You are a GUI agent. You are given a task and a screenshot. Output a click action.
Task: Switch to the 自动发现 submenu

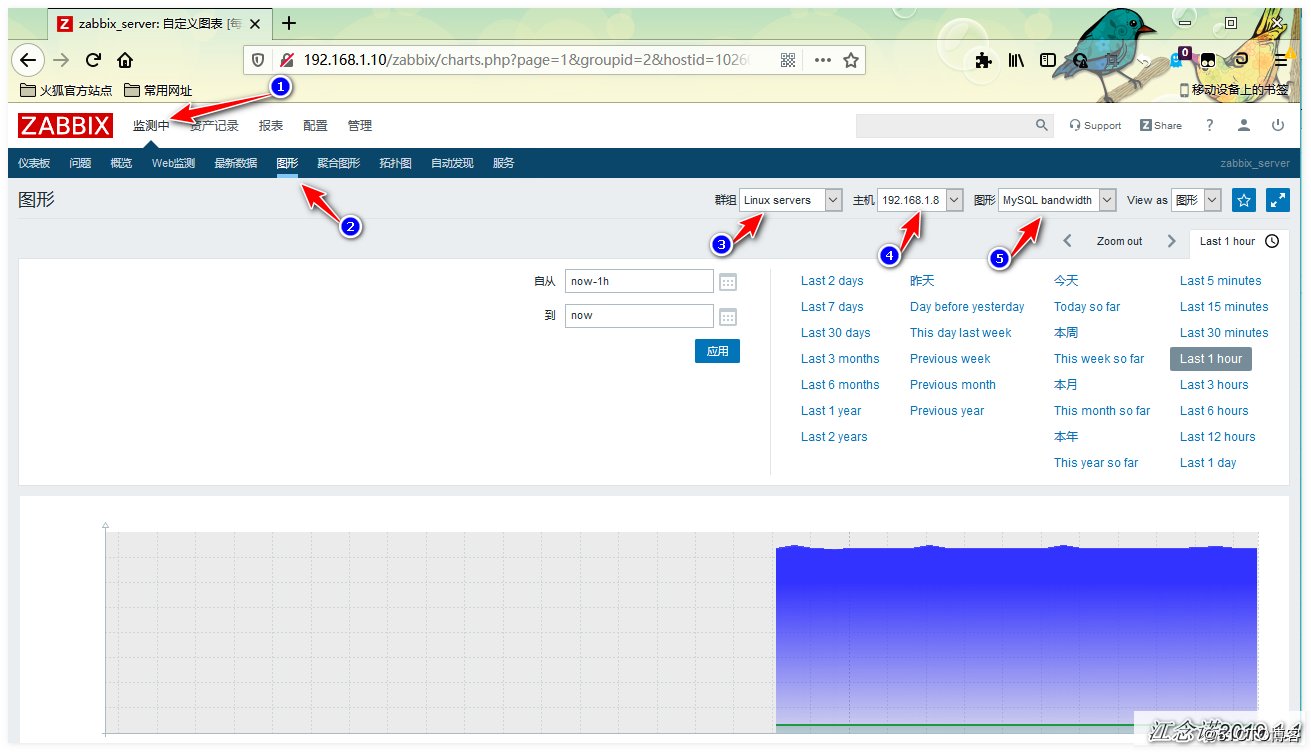452,163
